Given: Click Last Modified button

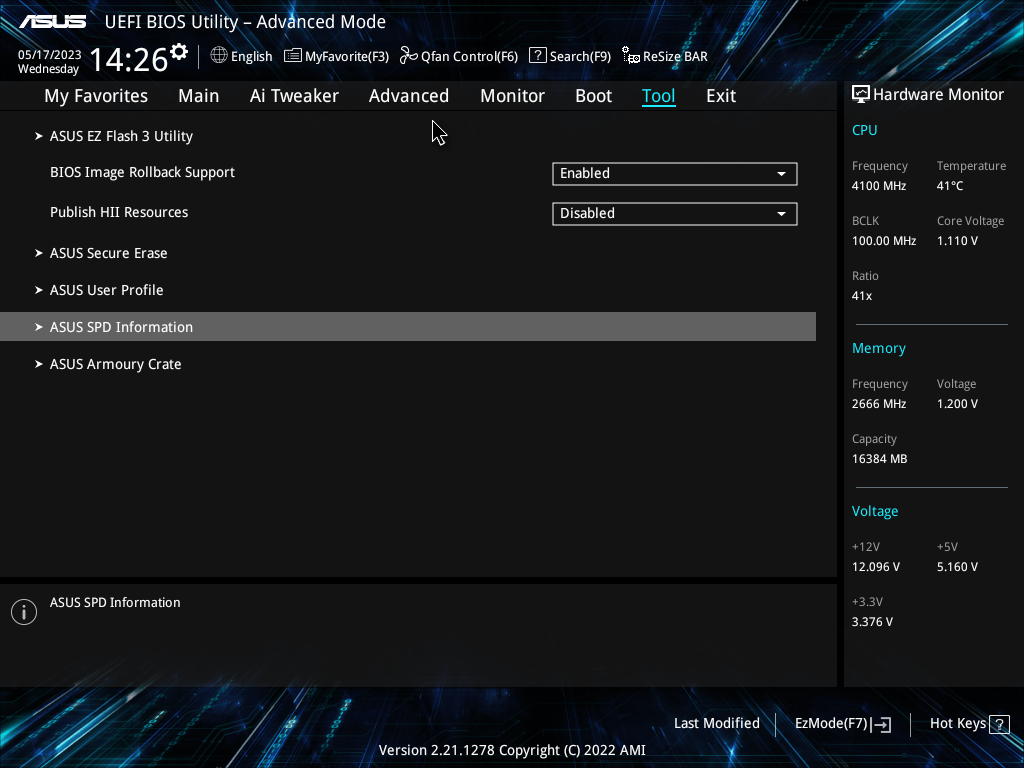Looking at the screenshot, I should pos(716,724).
